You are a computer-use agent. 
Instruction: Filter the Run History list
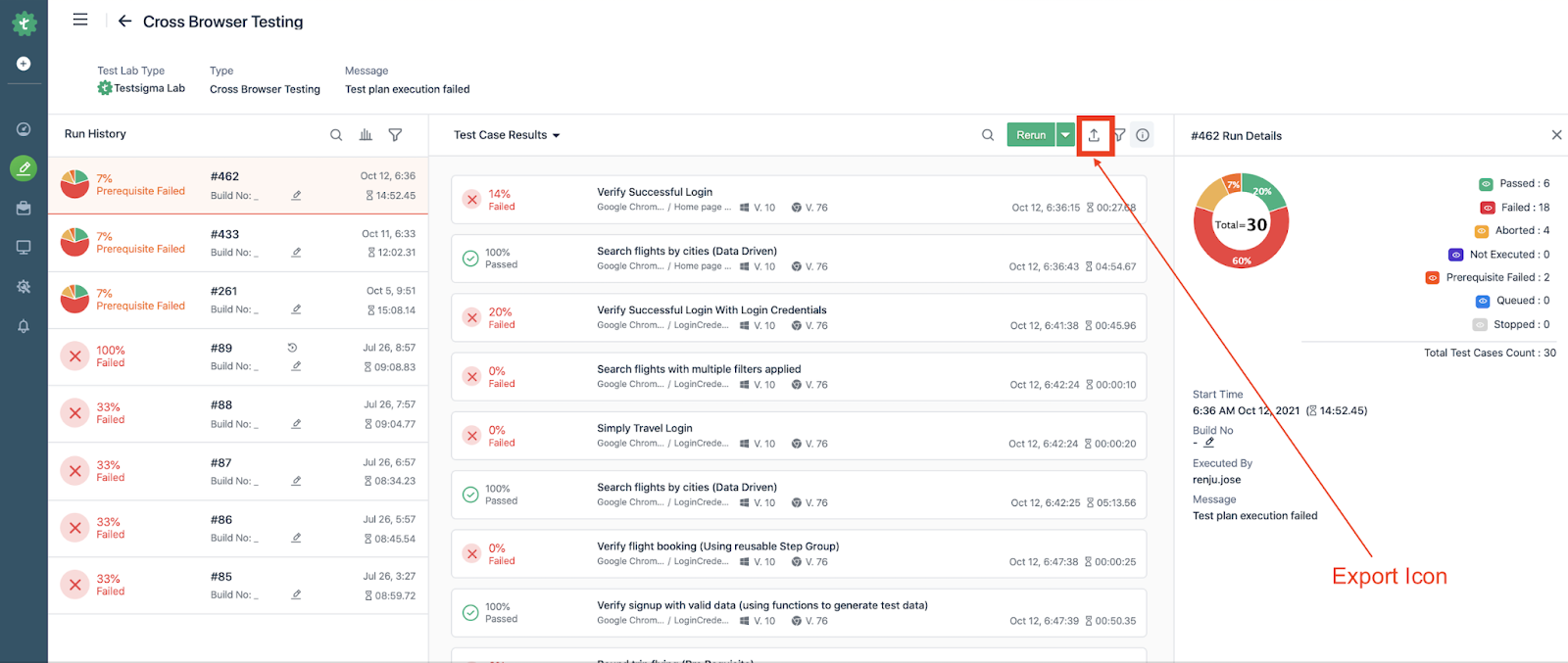395,135
